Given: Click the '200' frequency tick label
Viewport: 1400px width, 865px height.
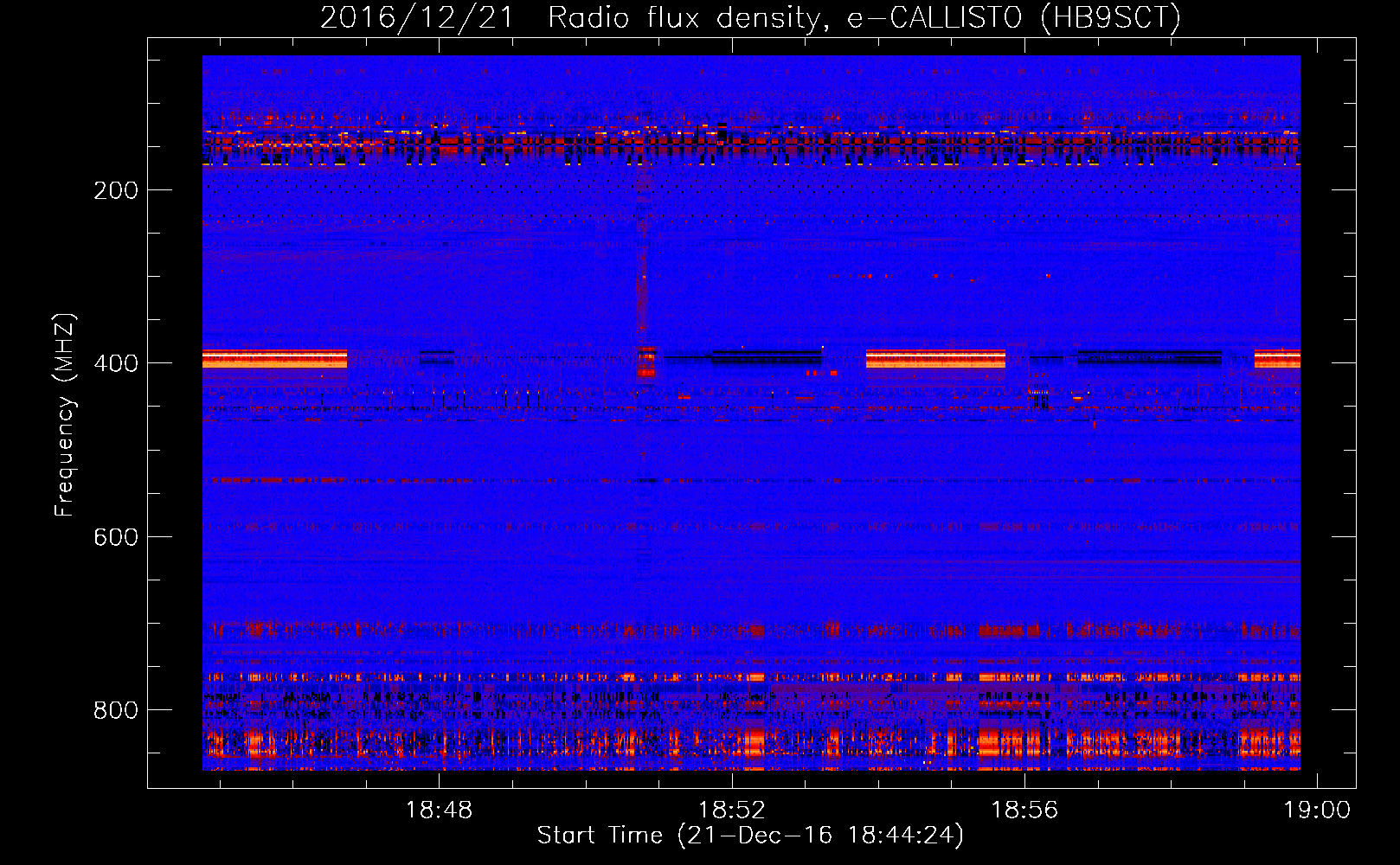Looking at the screenshot, I should (116, 190).
